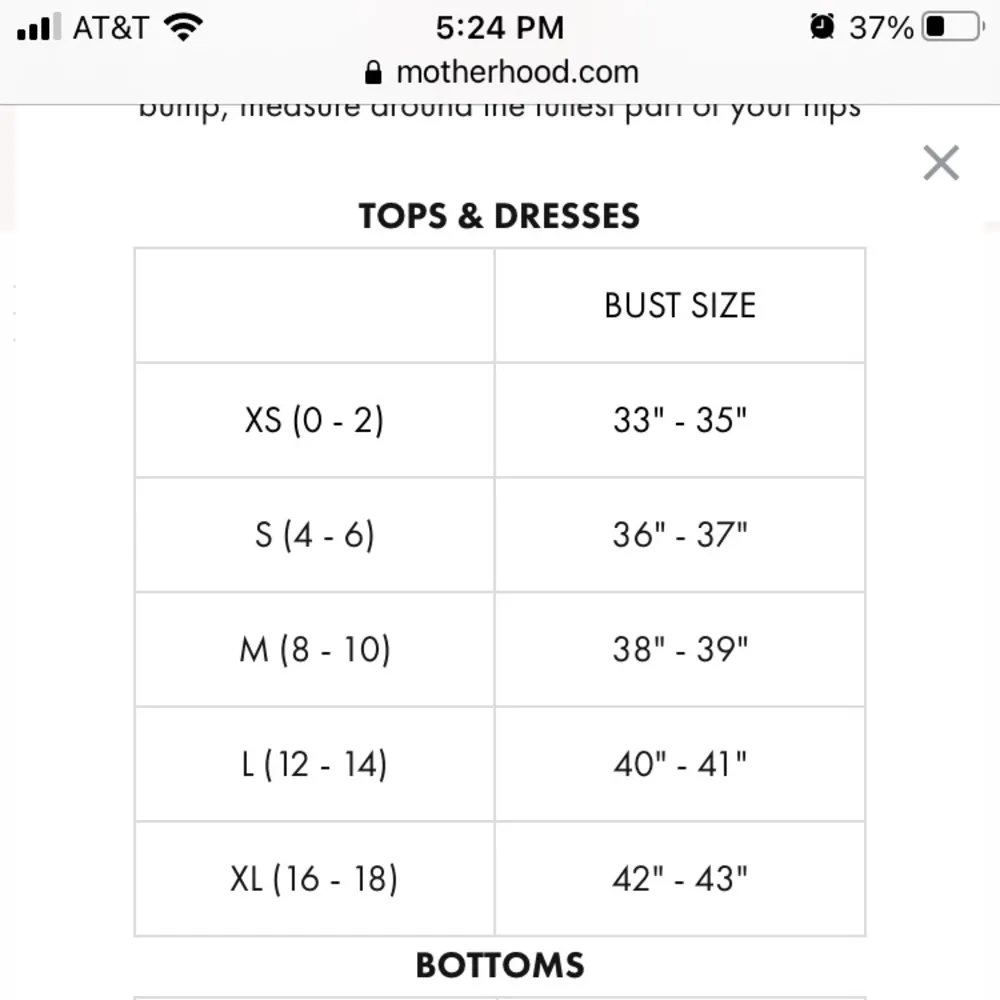Viewport: 1000px width, 1000px height.
Task: Open the BOTTOMS section heading
Action: point(499,966)
